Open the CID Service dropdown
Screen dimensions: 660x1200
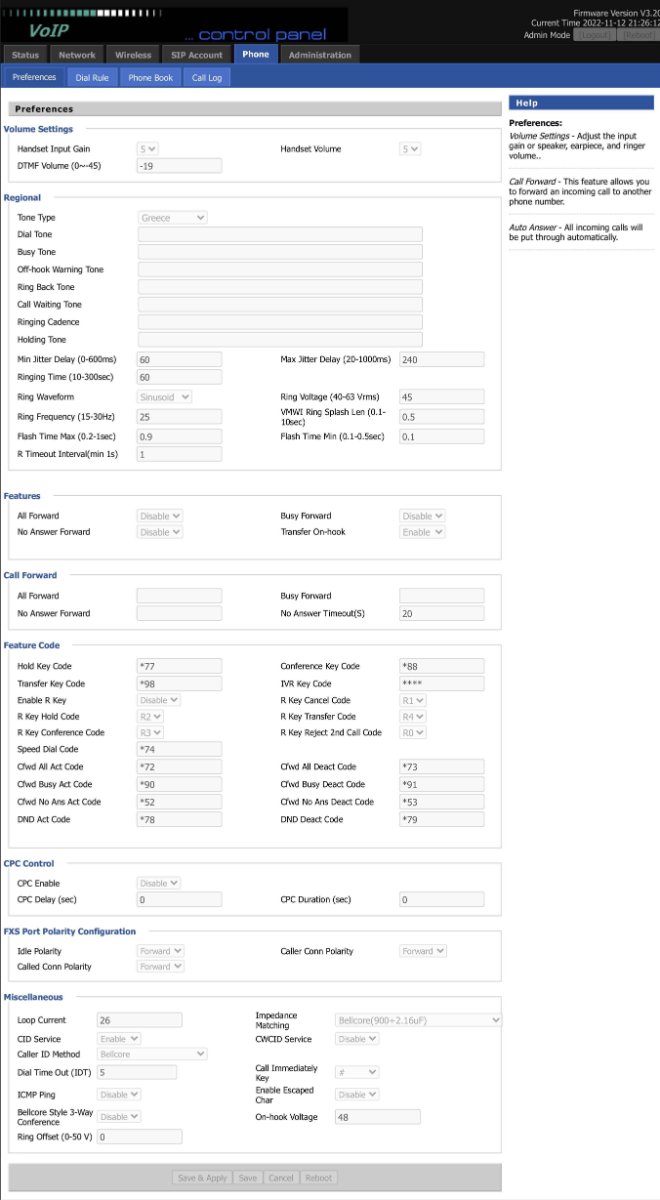(119, 1039)
